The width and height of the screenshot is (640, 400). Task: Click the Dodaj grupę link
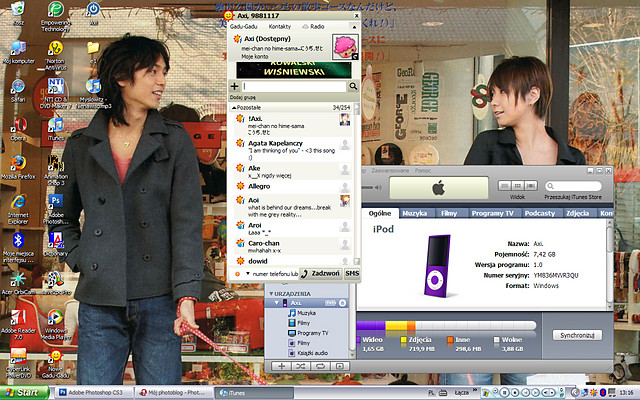pyautogui.click(x=242, y=98)
